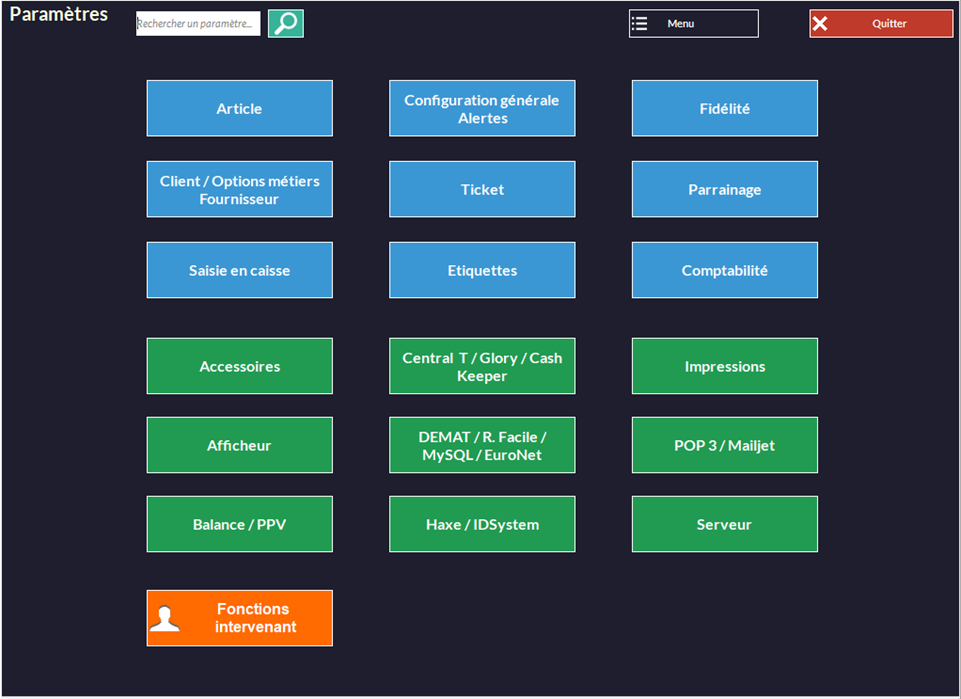Click the magnifying glass search icon
961x699 pixels.
pyautogui.click(x=285, y=24)
